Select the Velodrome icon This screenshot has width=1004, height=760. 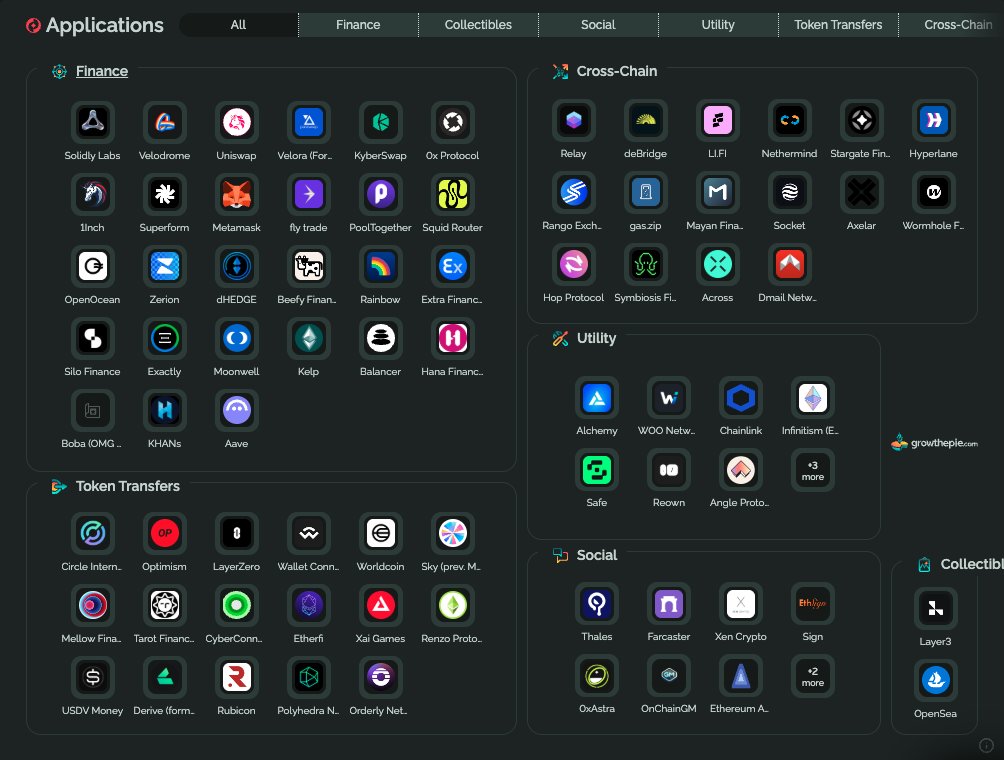click(x=165, y=122)
